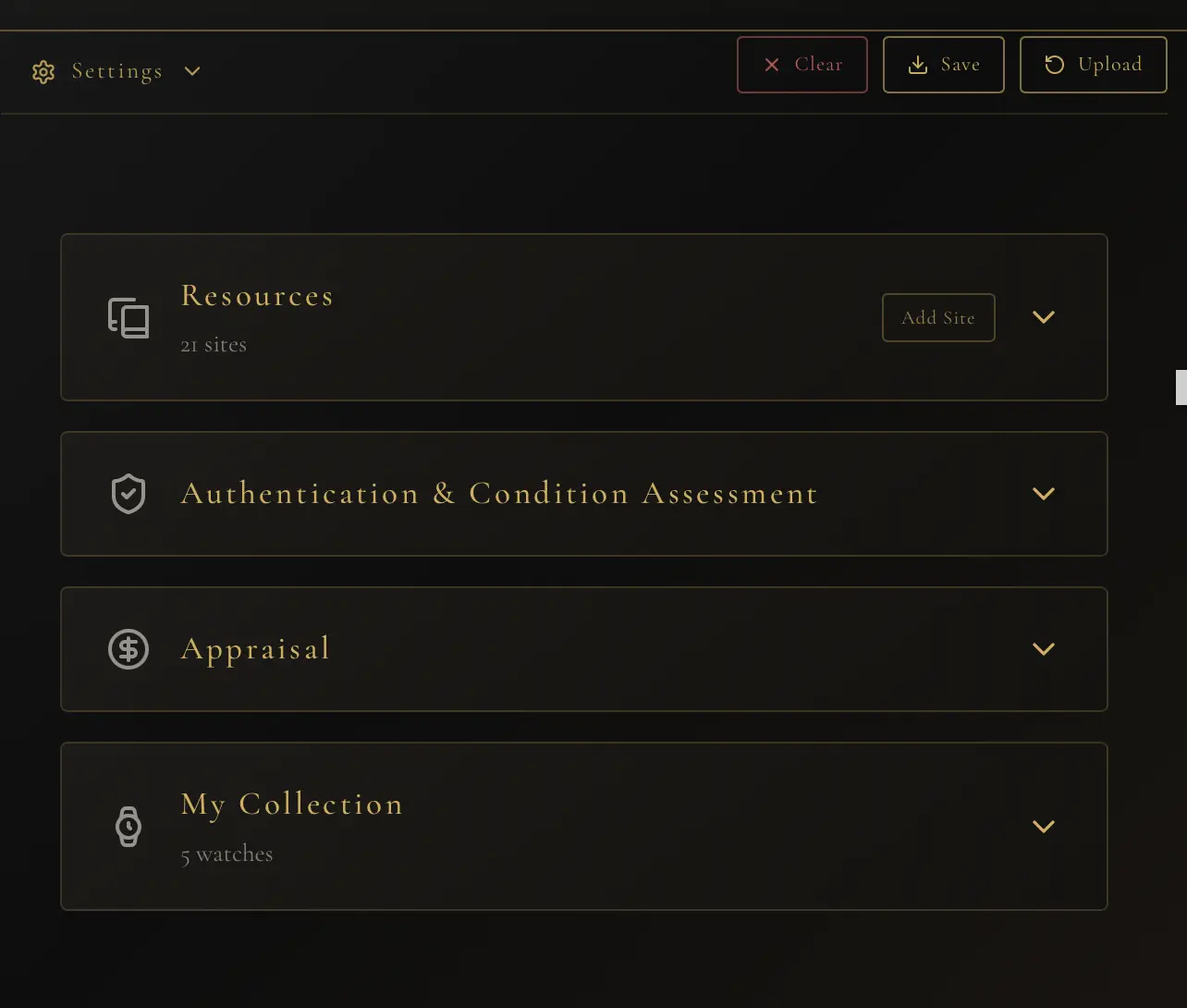The image size is (1187, 1008).
Task: Click Add Site button
Action: click(x=938, y=318)
